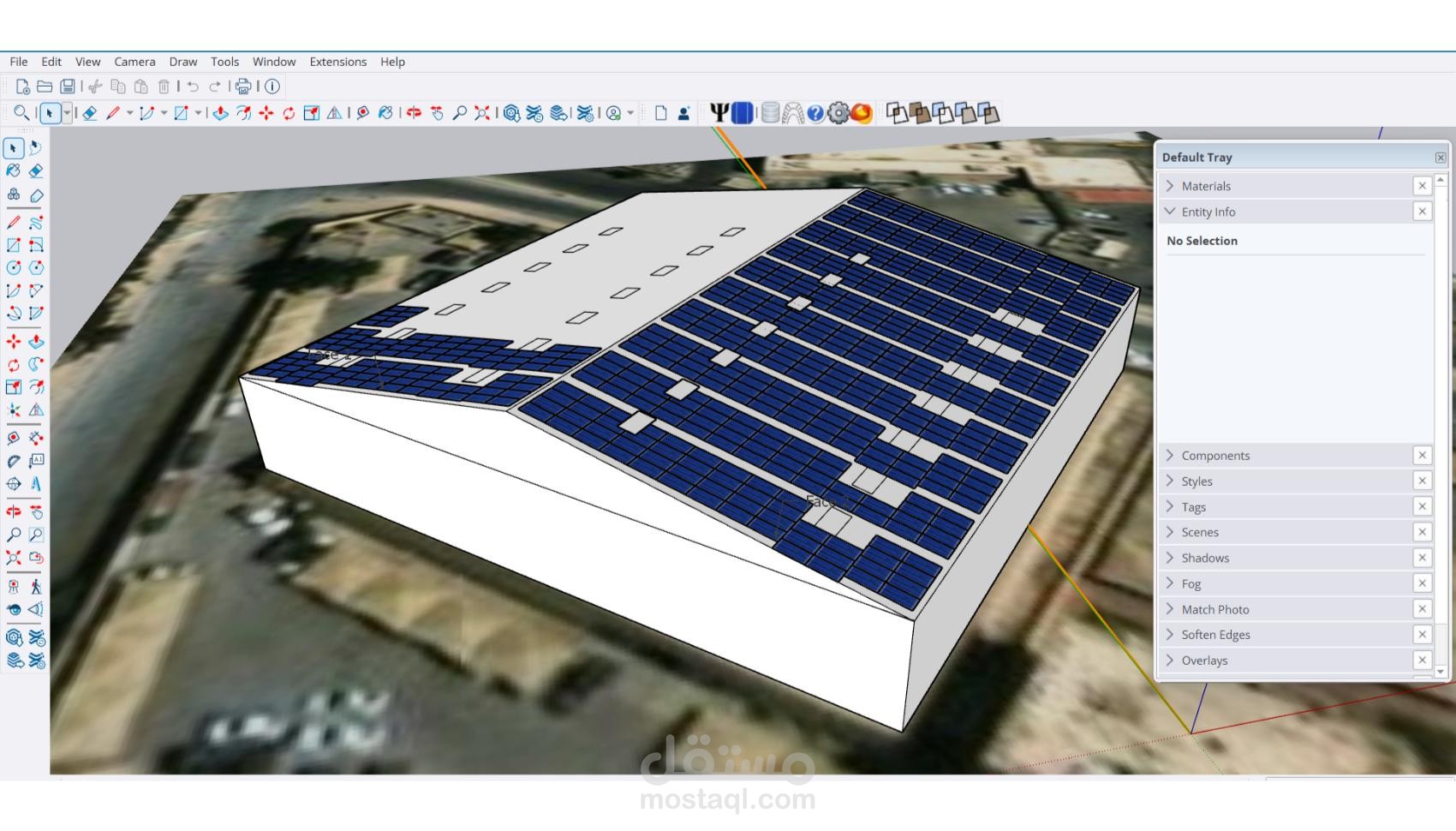Click the Redo arrow icon
Viewport: 1456px width, 831px height.
(x=215, y=87)
